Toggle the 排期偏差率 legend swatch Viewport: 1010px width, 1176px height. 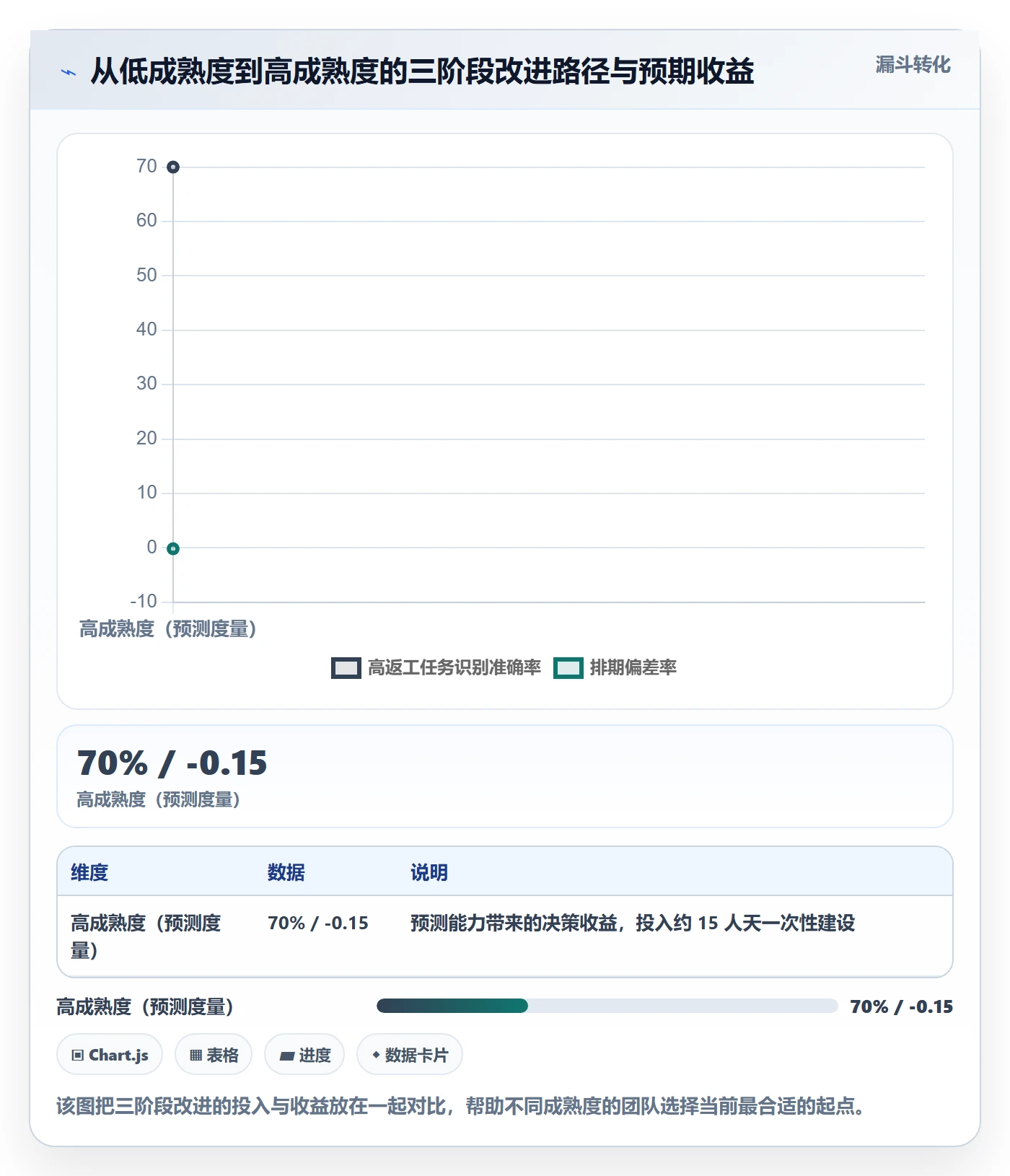[x=568, y=668]
